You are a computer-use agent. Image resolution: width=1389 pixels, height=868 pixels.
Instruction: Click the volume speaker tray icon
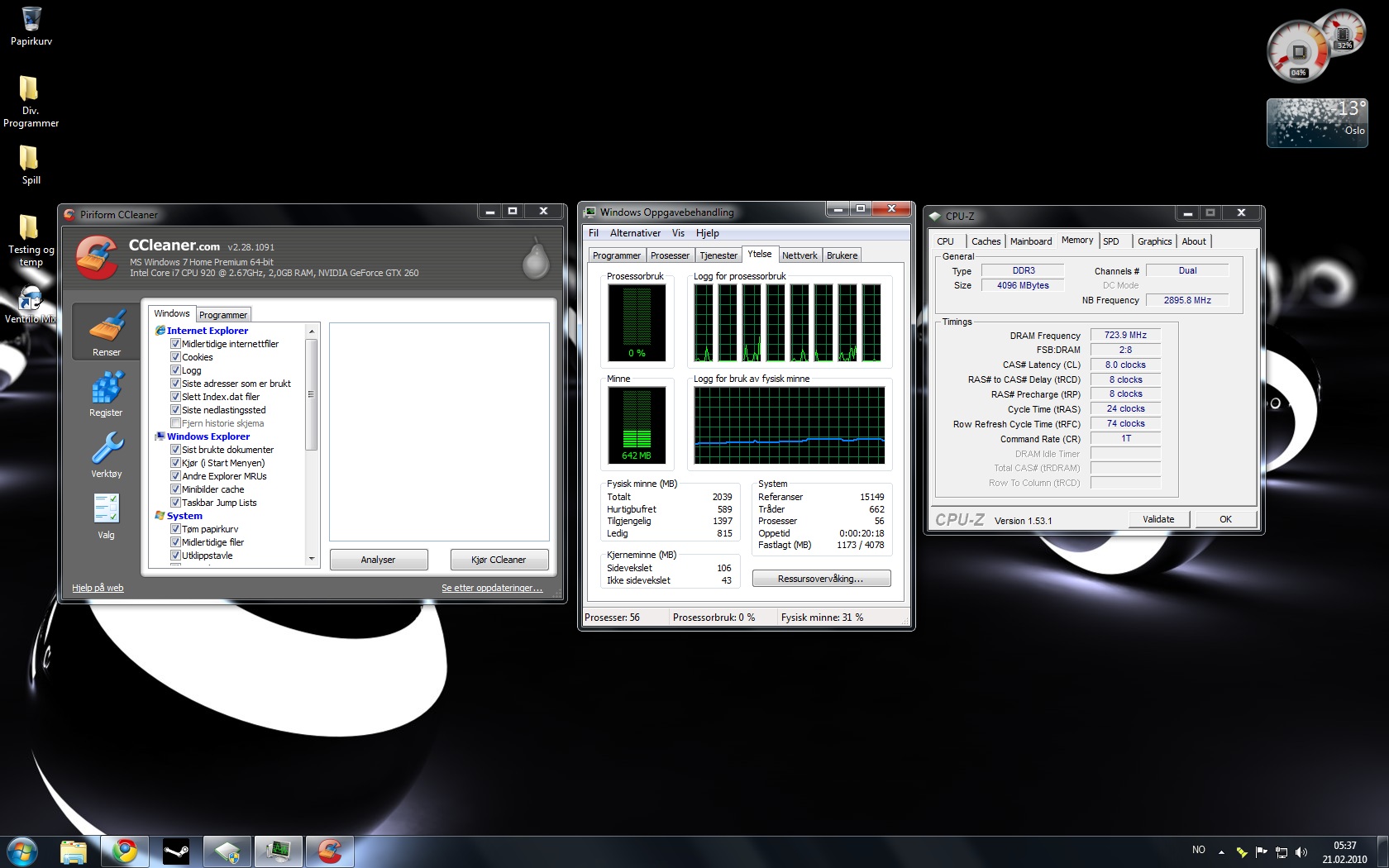tap(1301, 852)
